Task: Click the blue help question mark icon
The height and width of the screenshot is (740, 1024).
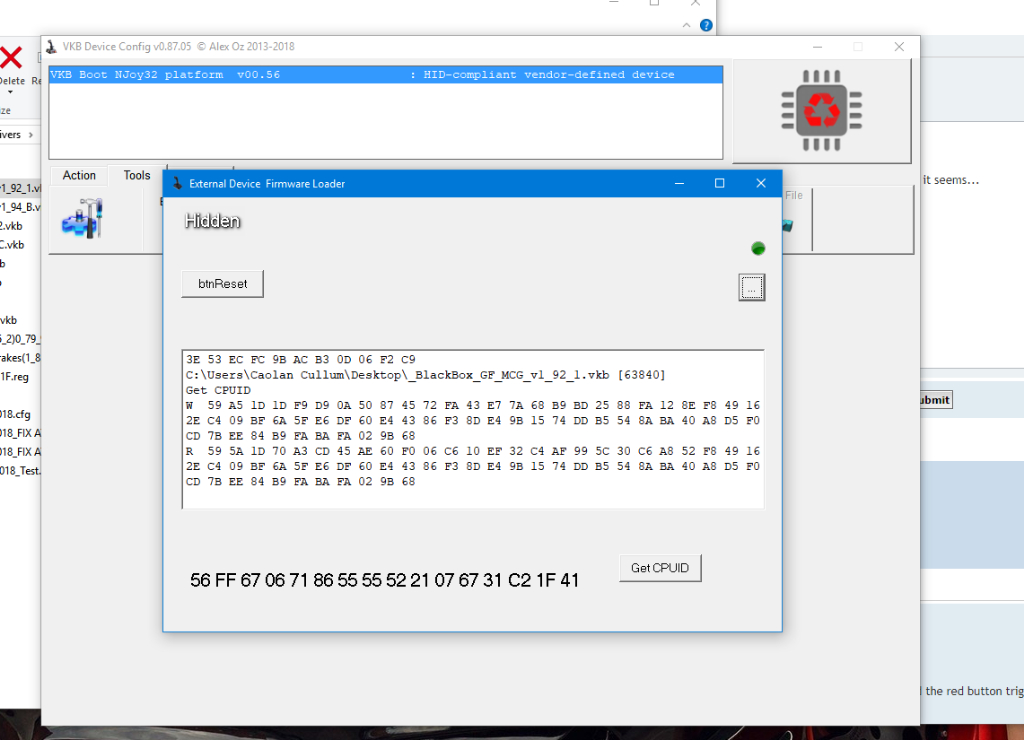Action: (x=706, y=25)
